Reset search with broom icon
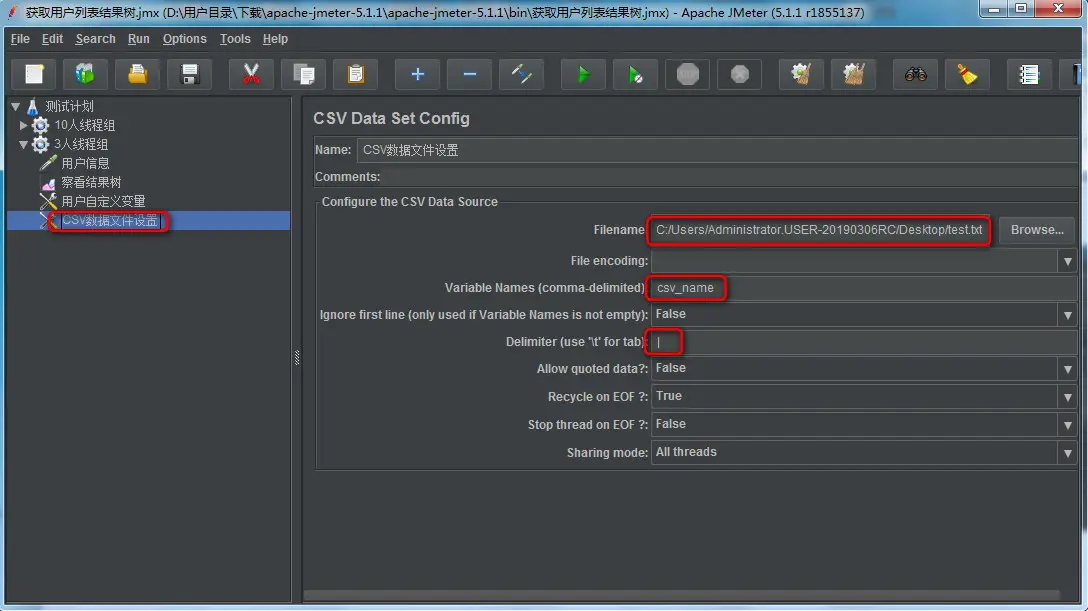This screenshot has width=1088, height=611. [x=967, y=74]
